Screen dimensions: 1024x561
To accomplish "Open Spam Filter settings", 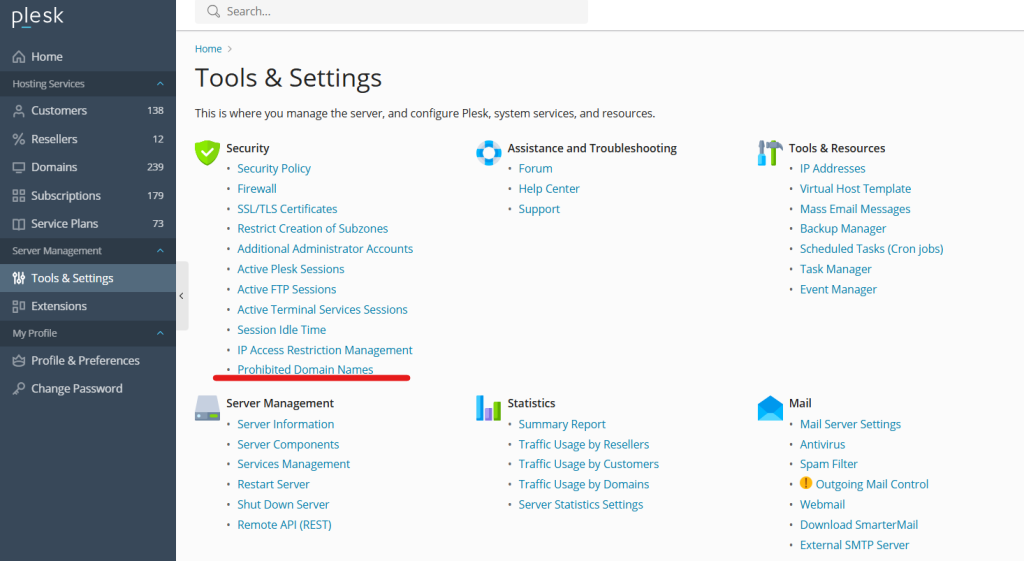I will click(829, 464).
